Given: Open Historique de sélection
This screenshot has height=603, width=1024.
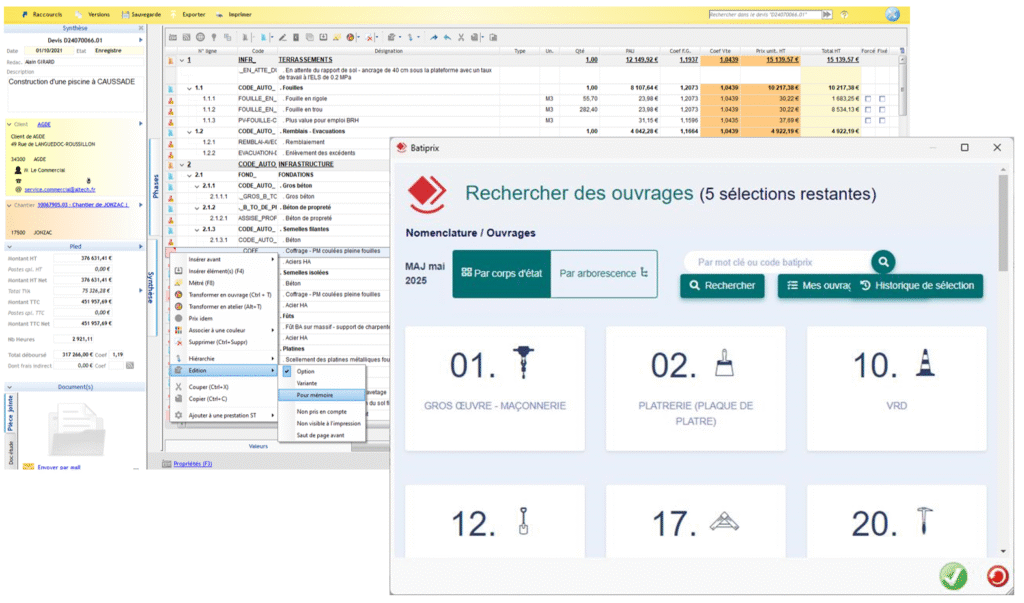Looking at the screenshot, I should tap(916, 286).
